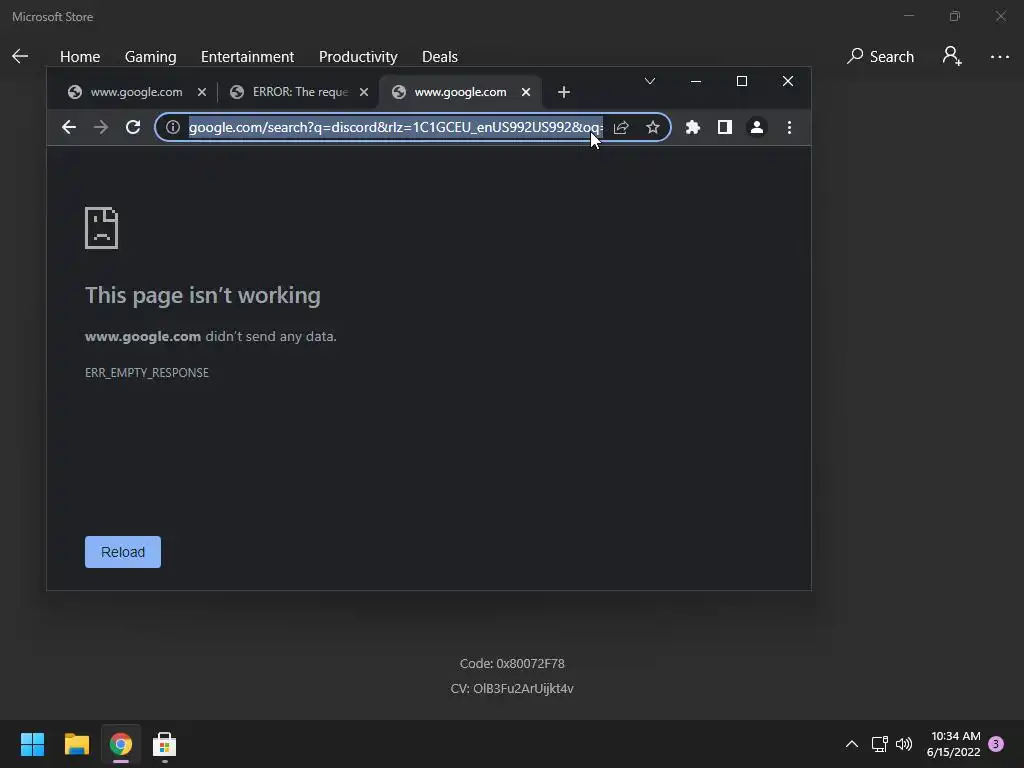The image size is (1024, 768).
Task: Open clock and date 10:34 AM
Action: click(953, 744)
